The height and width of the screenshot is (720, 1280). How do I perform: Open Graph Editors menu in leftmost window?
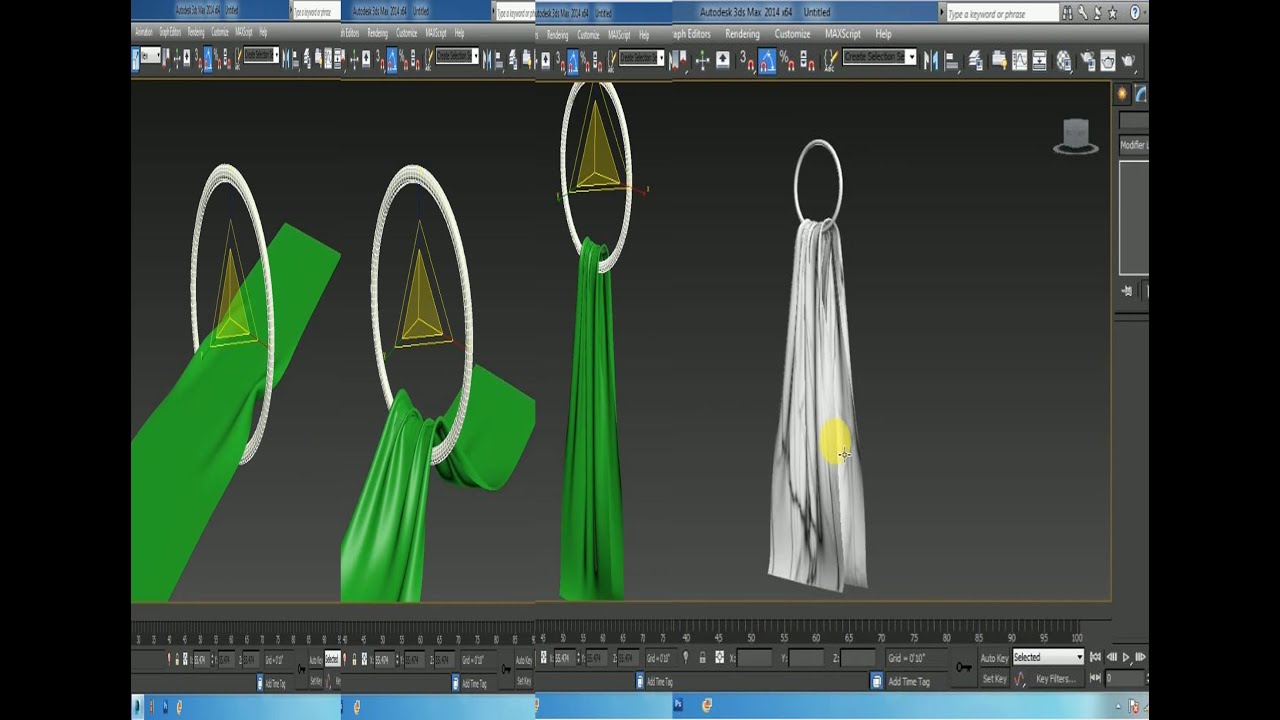(x=170, y=33)
